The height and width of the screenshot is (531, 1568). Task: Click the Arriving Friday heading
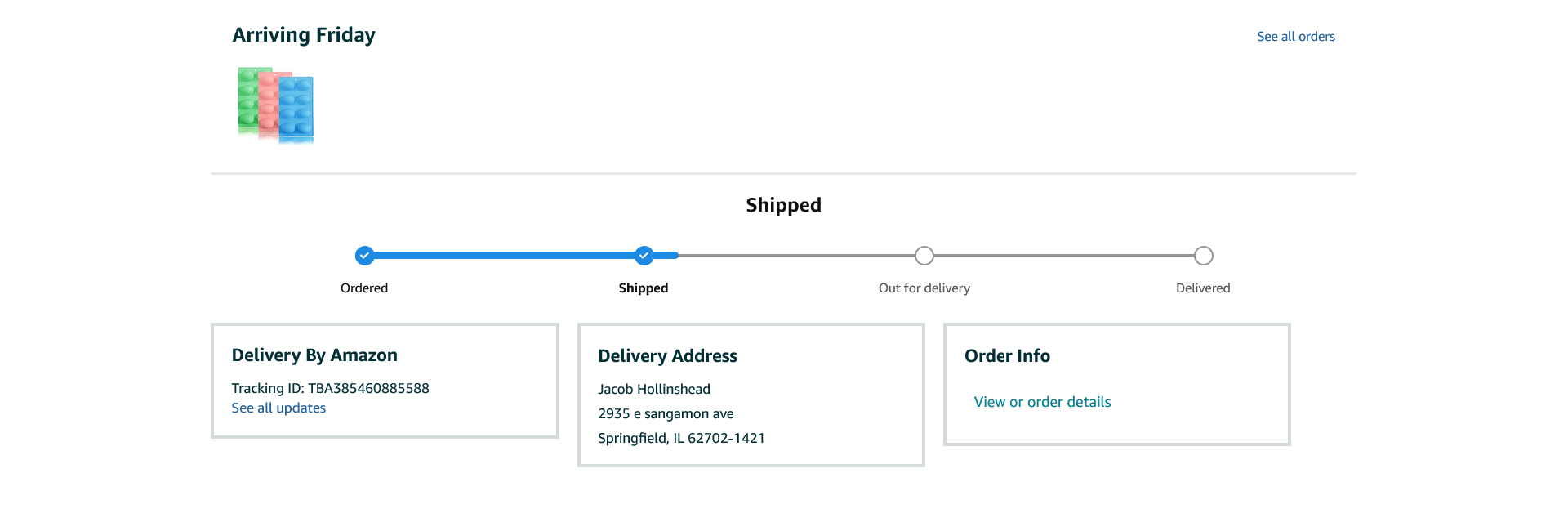(304, 35)
